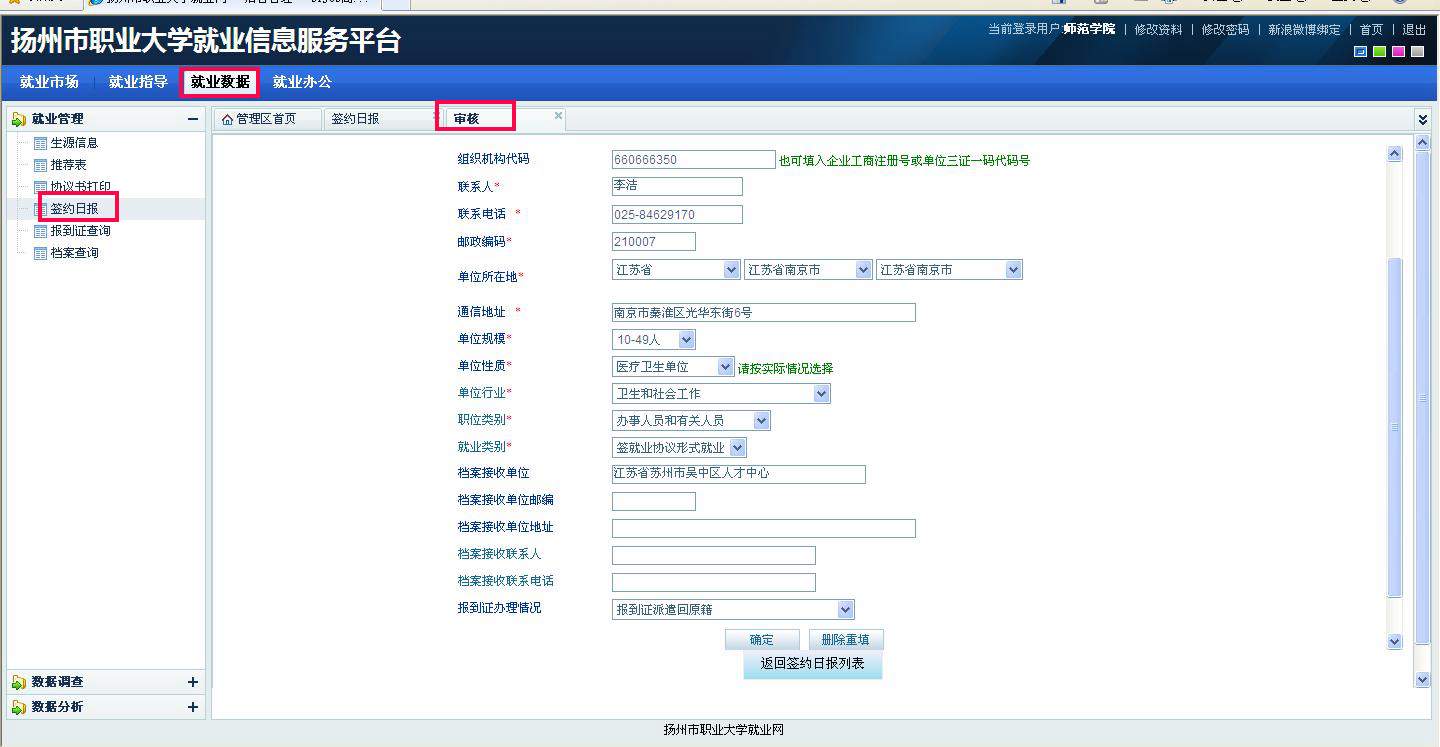Open the 江苏省南京市 city dropdown in the middle
This screenshot has width=1440, height=747.
808,270
